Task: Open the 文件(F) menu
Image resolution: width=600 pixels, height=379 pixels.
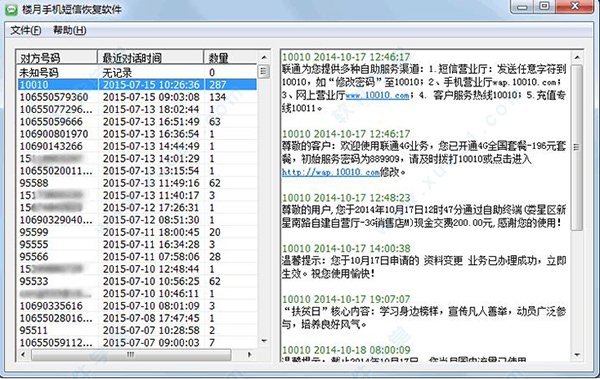Action: 26,30
